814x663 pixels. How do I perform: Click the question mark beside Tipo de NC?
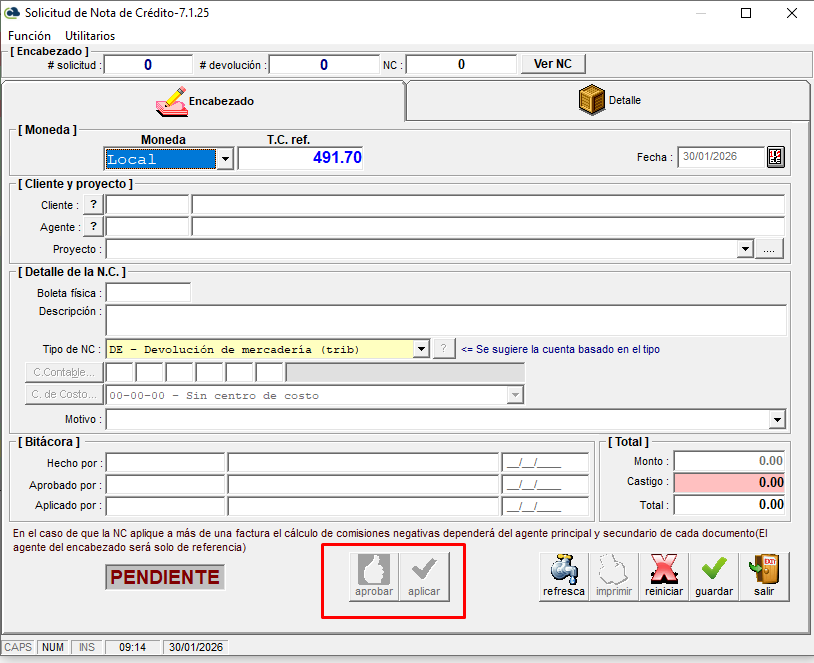443,349
